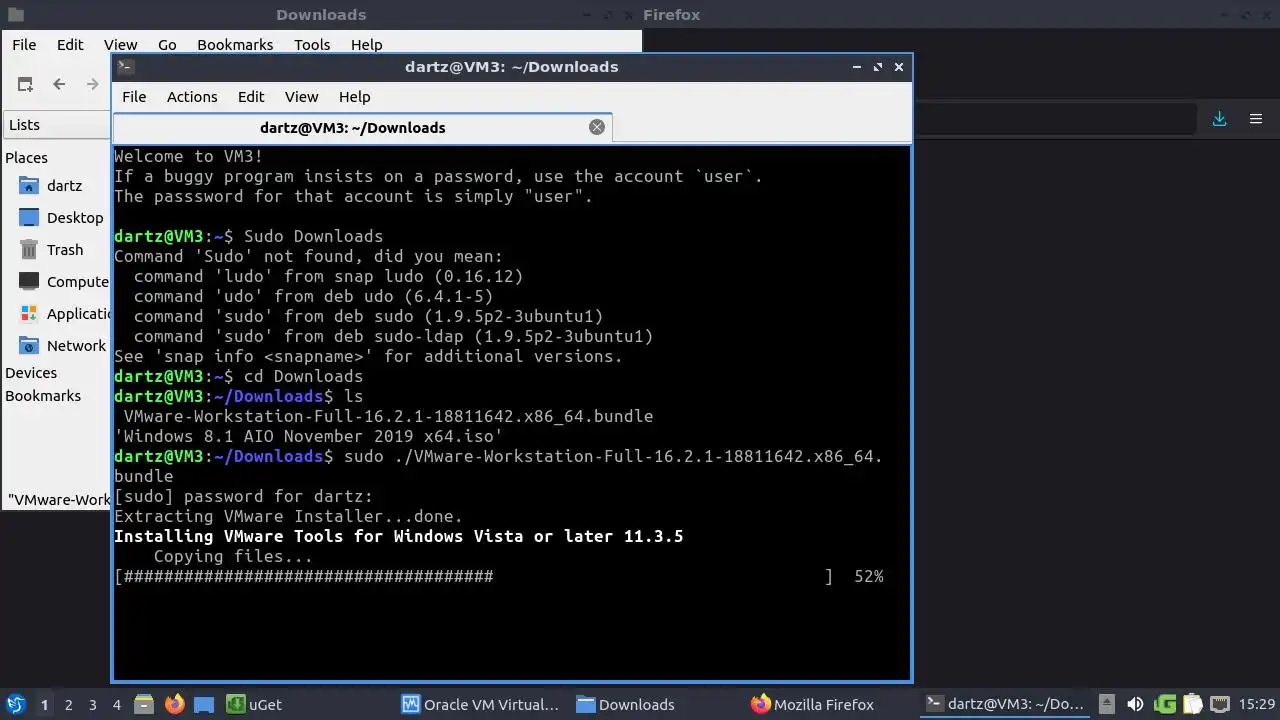This screenshot has width=1280, height=720.
Task: Open Help menu in file manager window
Action: pos(366,45)
